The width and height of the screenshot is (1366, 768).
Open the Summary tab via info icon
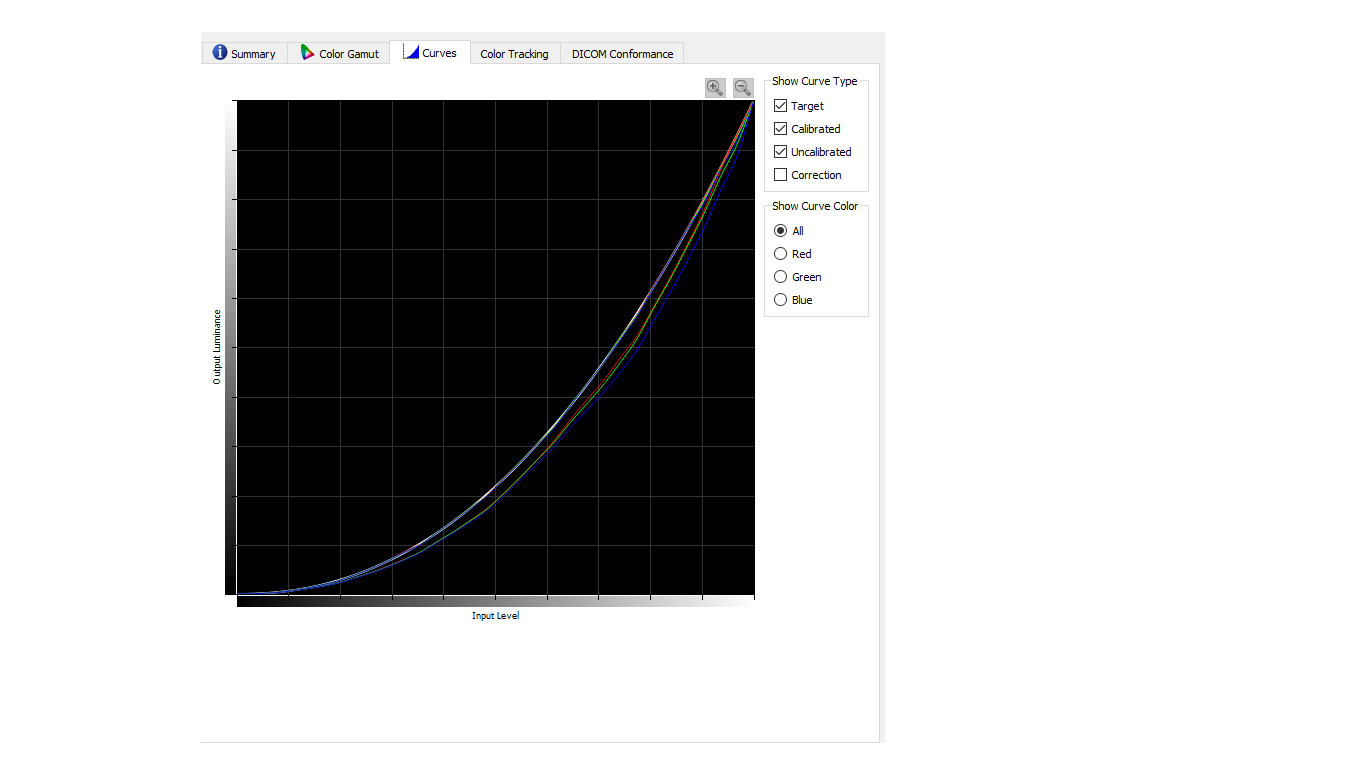(x=220, y=53)
